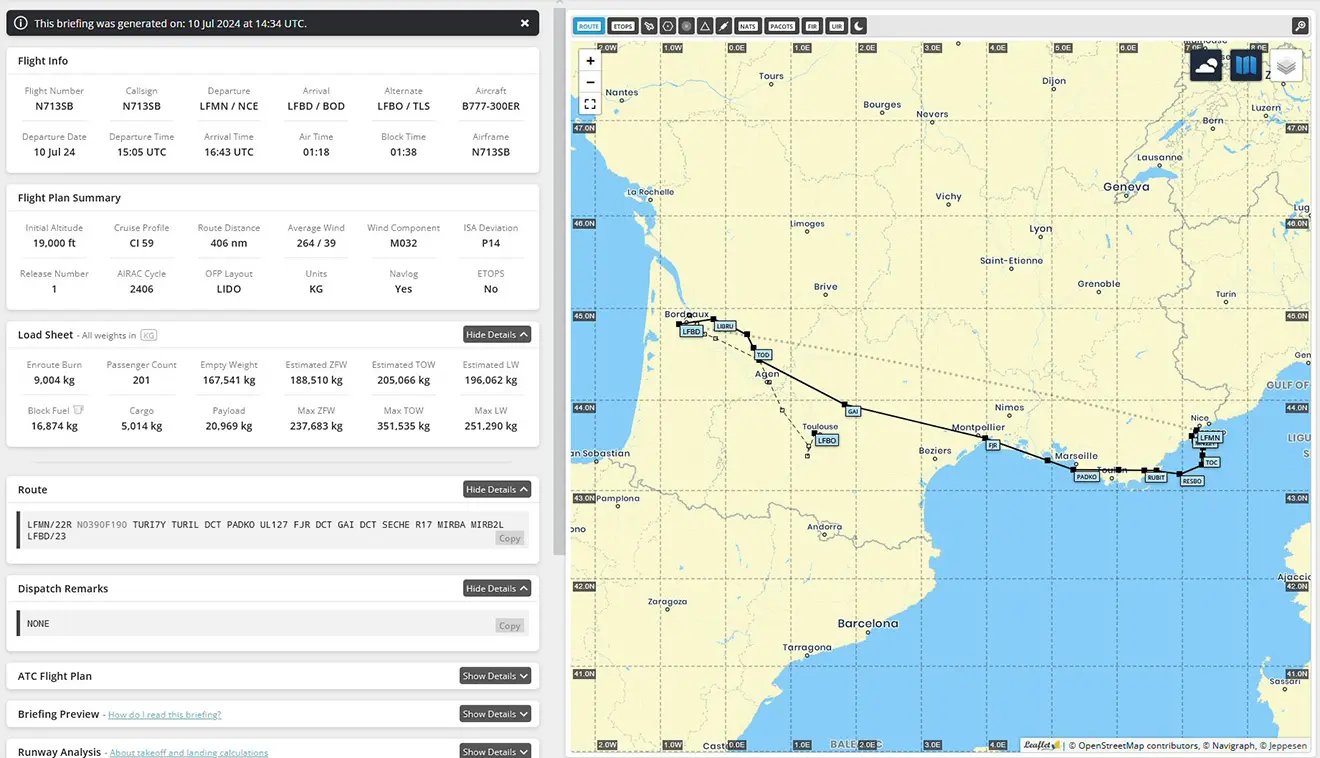Toggle the moon day/night overlay
The height and width of the screenshot is (758, 1320).
pos(859,26)
